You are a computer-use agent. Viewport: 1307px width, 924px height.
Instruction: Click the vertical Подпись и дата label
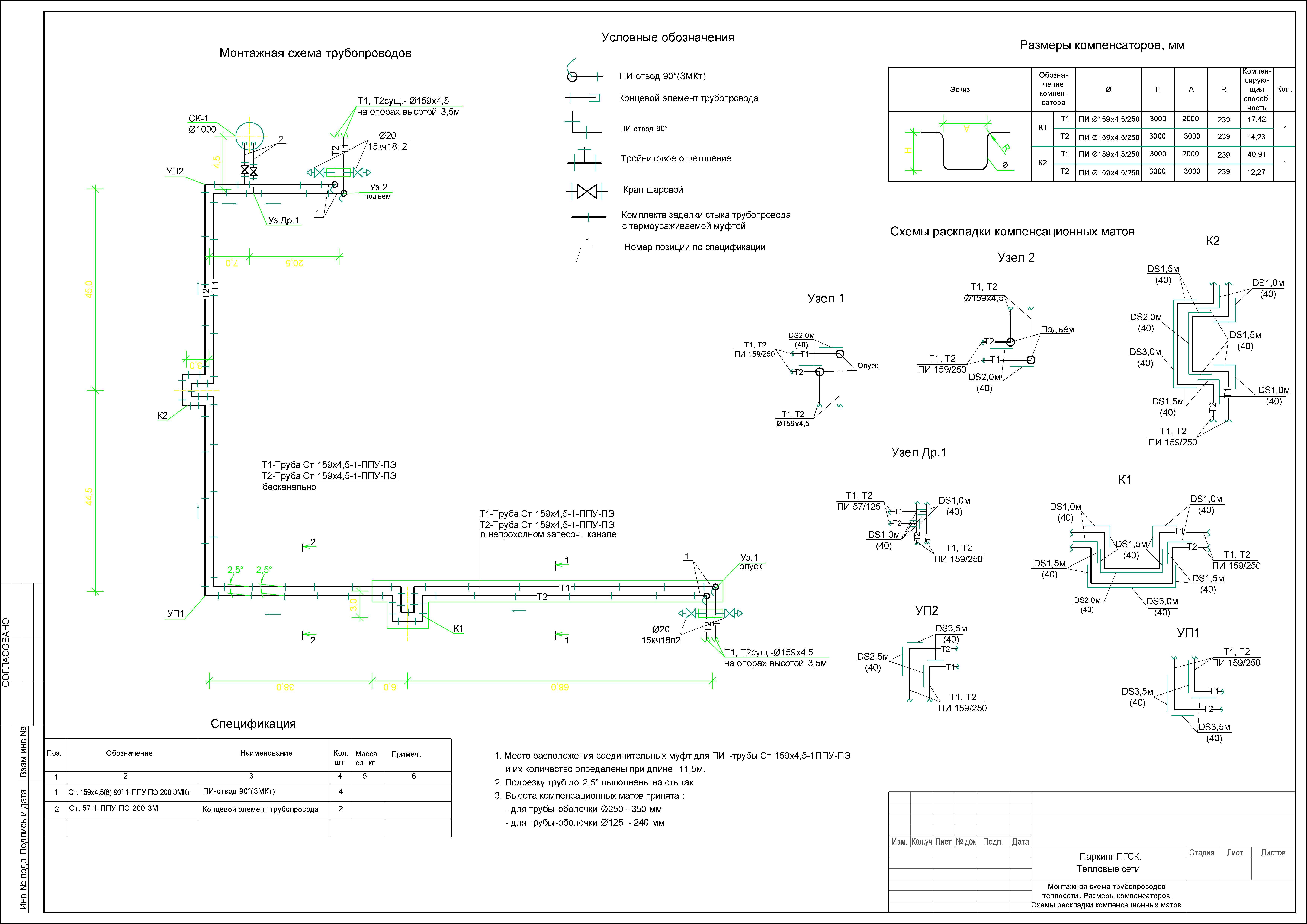click(23, 822)
